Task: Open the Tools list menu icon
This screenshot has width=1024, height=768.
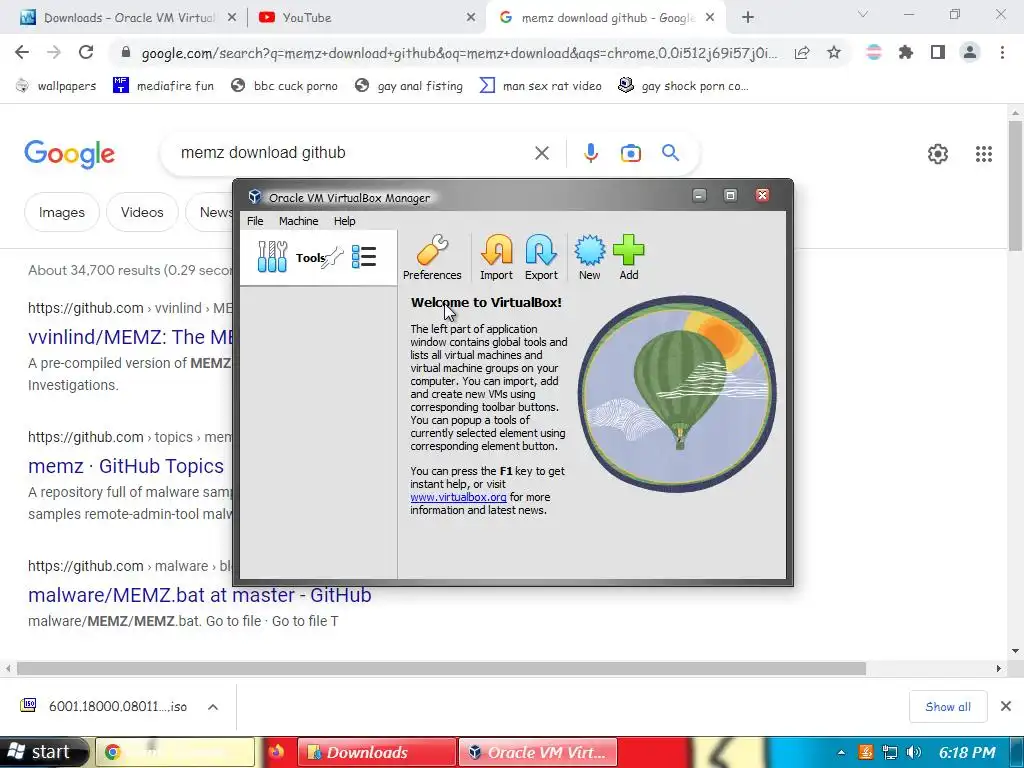Action: [364, 257]
